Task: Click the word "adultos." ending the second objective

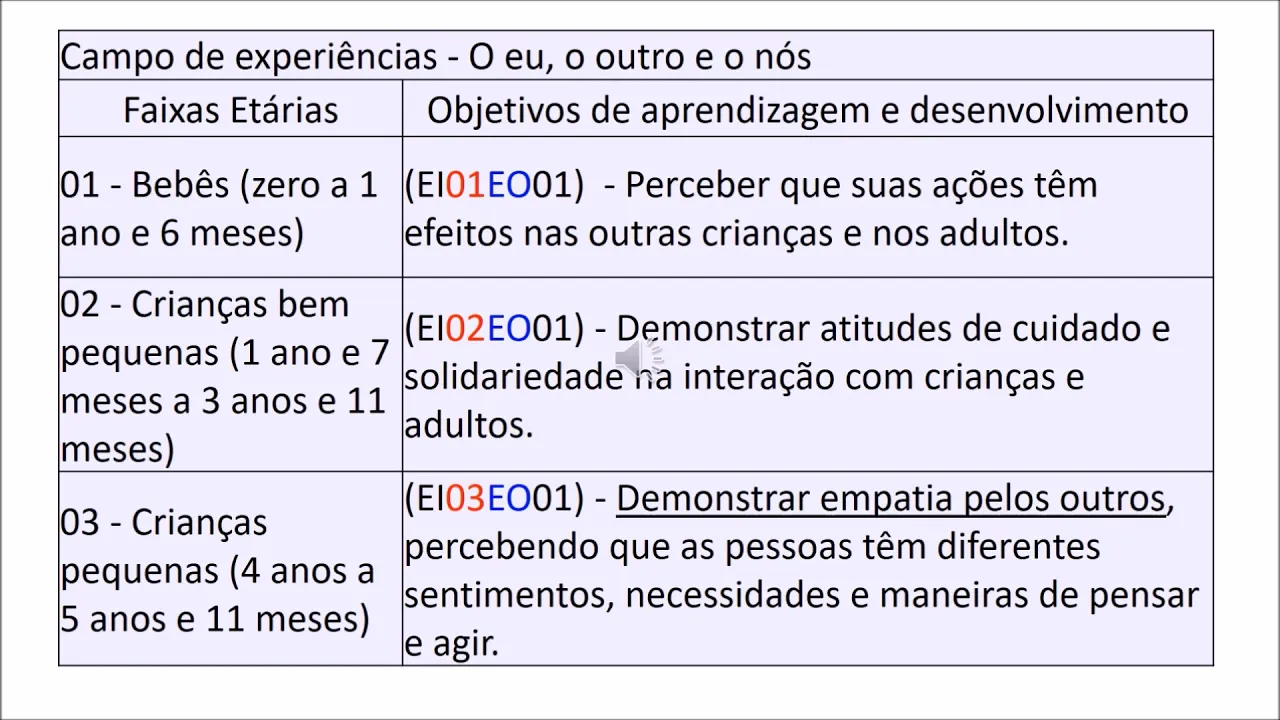Action: point(468,425)
